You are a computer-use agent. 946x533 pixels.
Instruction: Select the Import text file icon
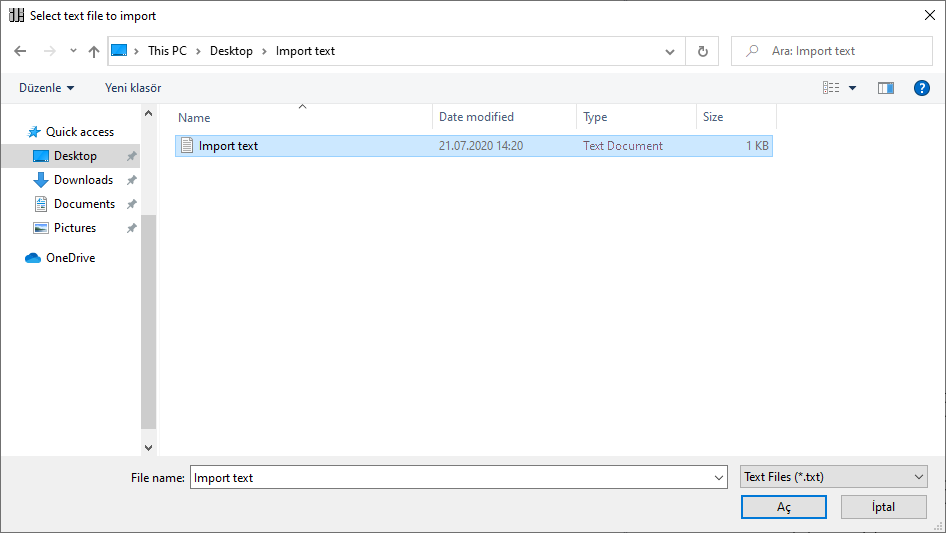186,146
